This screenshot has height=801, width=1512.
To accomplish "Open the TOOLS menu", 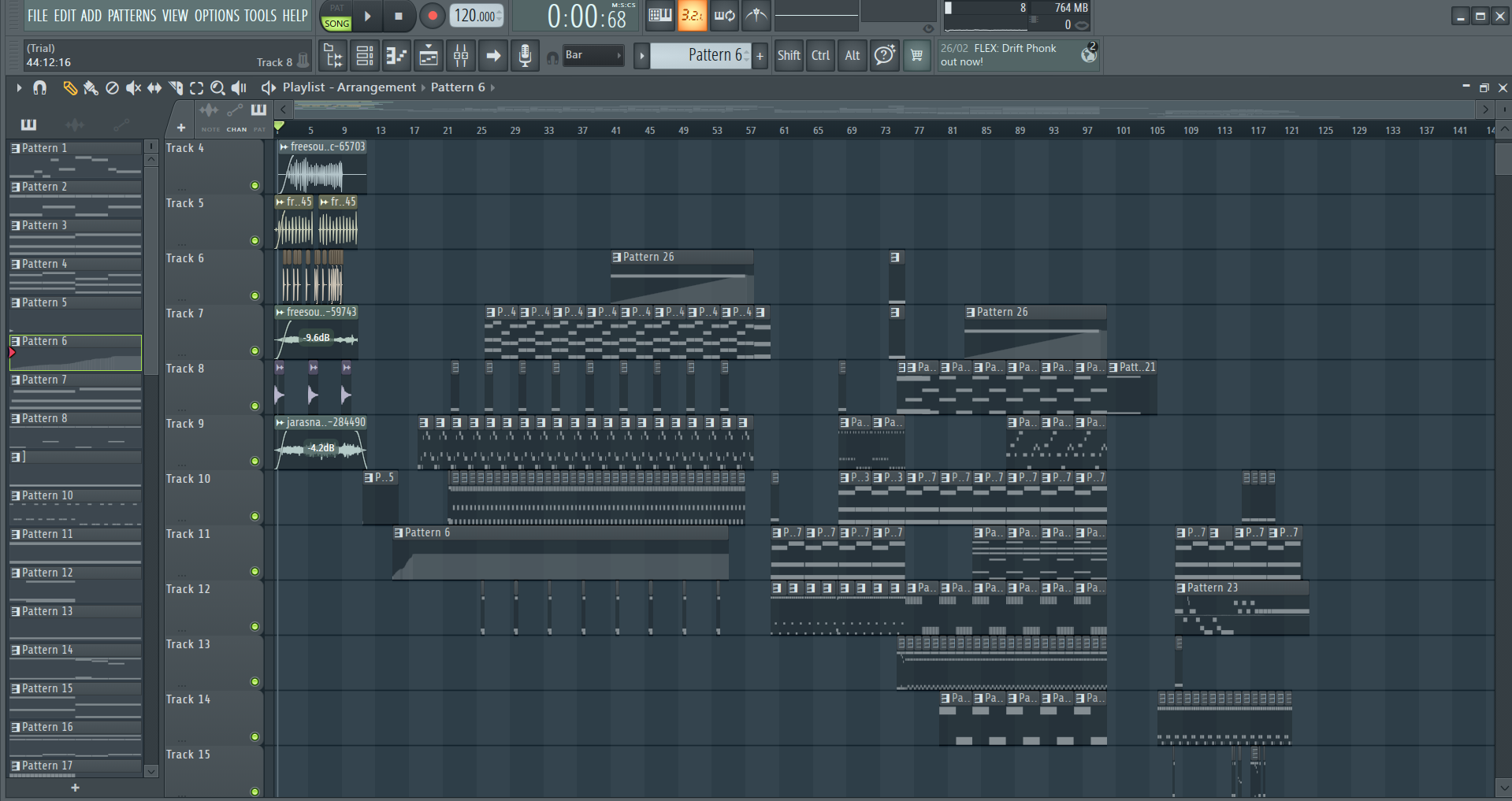I will [x=261, y=16].
